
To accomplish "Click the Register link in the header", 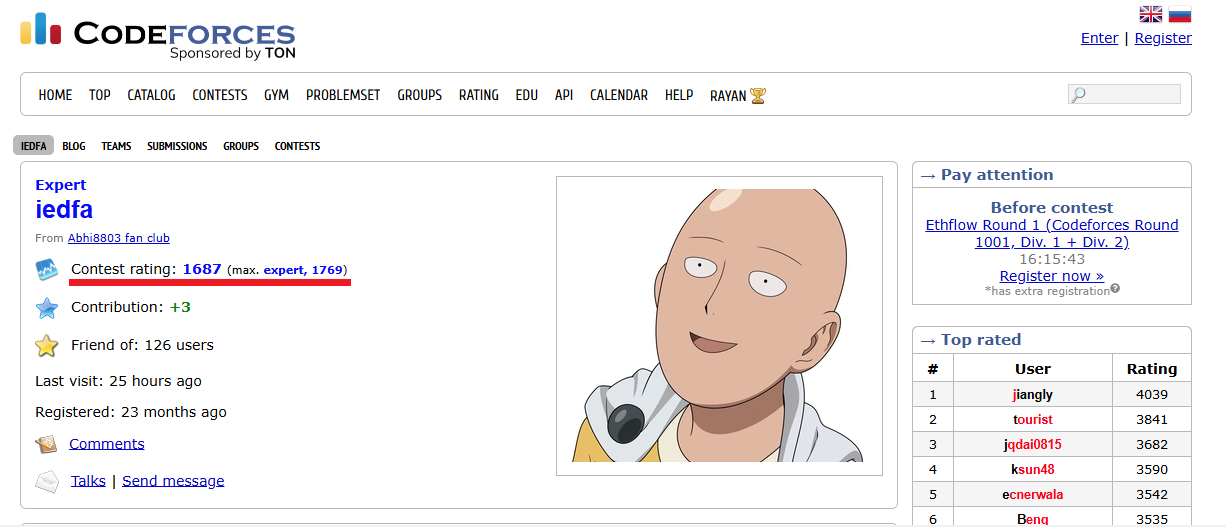I will [x=1163, y=38].
